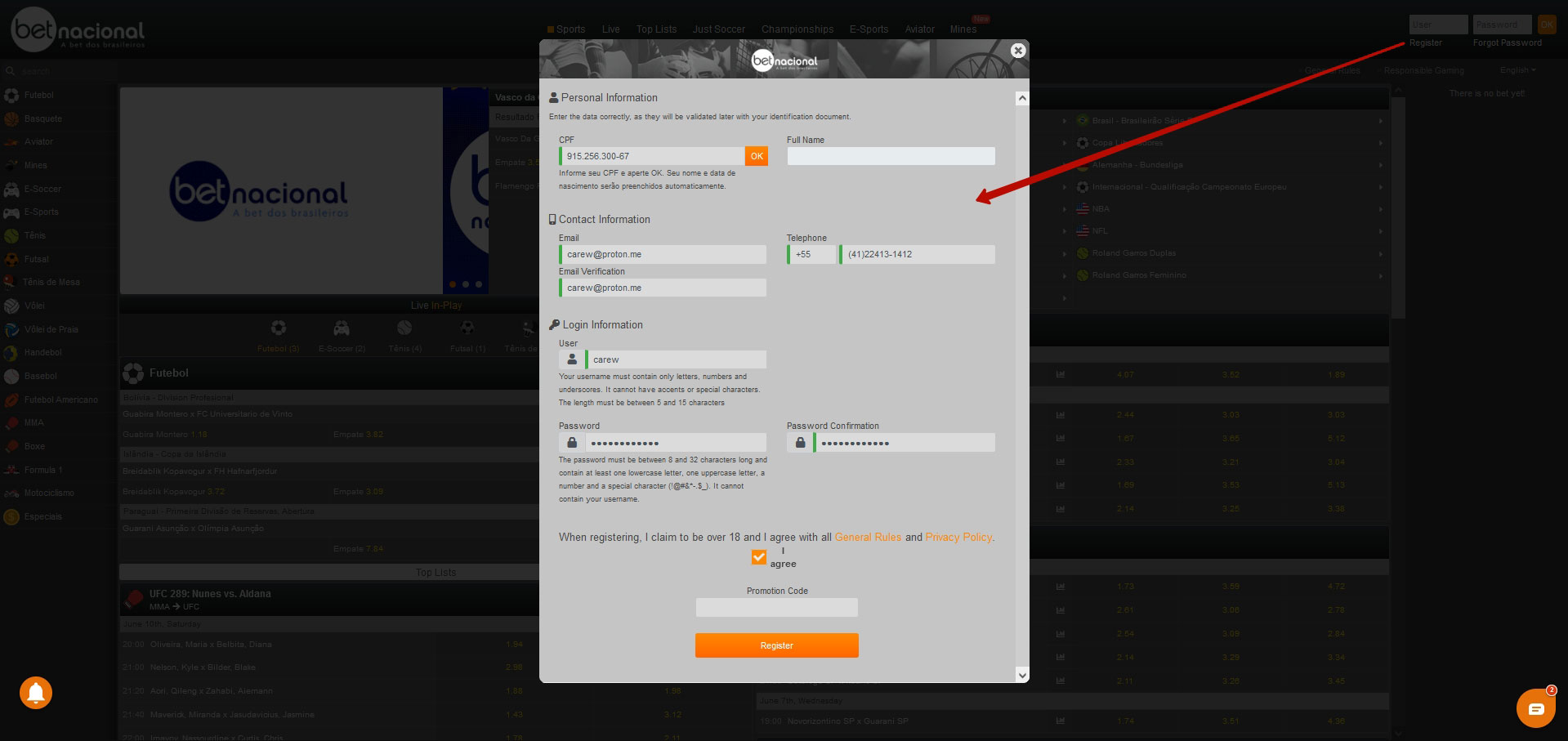Screen dimensions: 1568x741
Task: Click the Email input field
Action: (663, 254)
